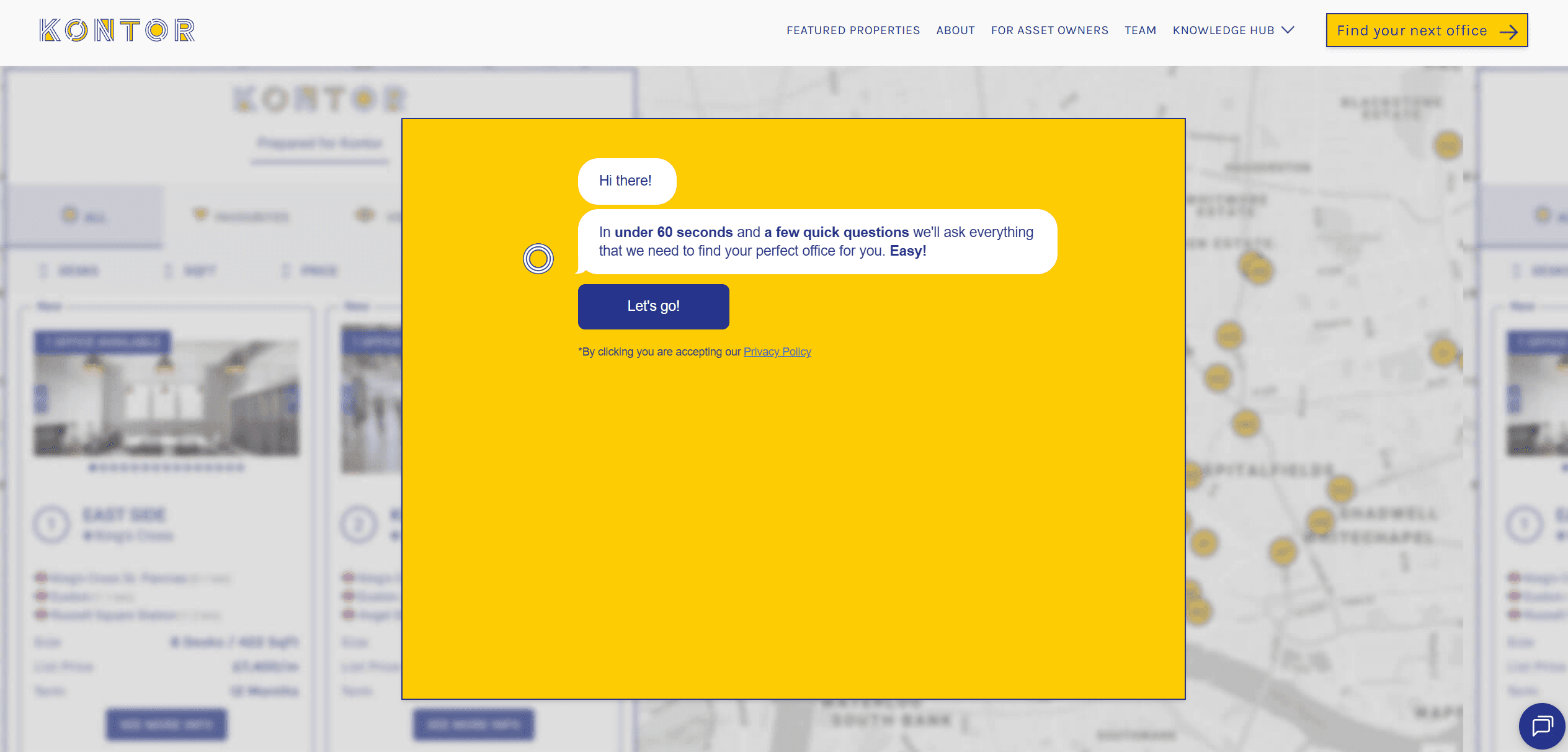Go to Featured Properties
Viewport: 1568px width, 752px height.
tap(853, 30)
